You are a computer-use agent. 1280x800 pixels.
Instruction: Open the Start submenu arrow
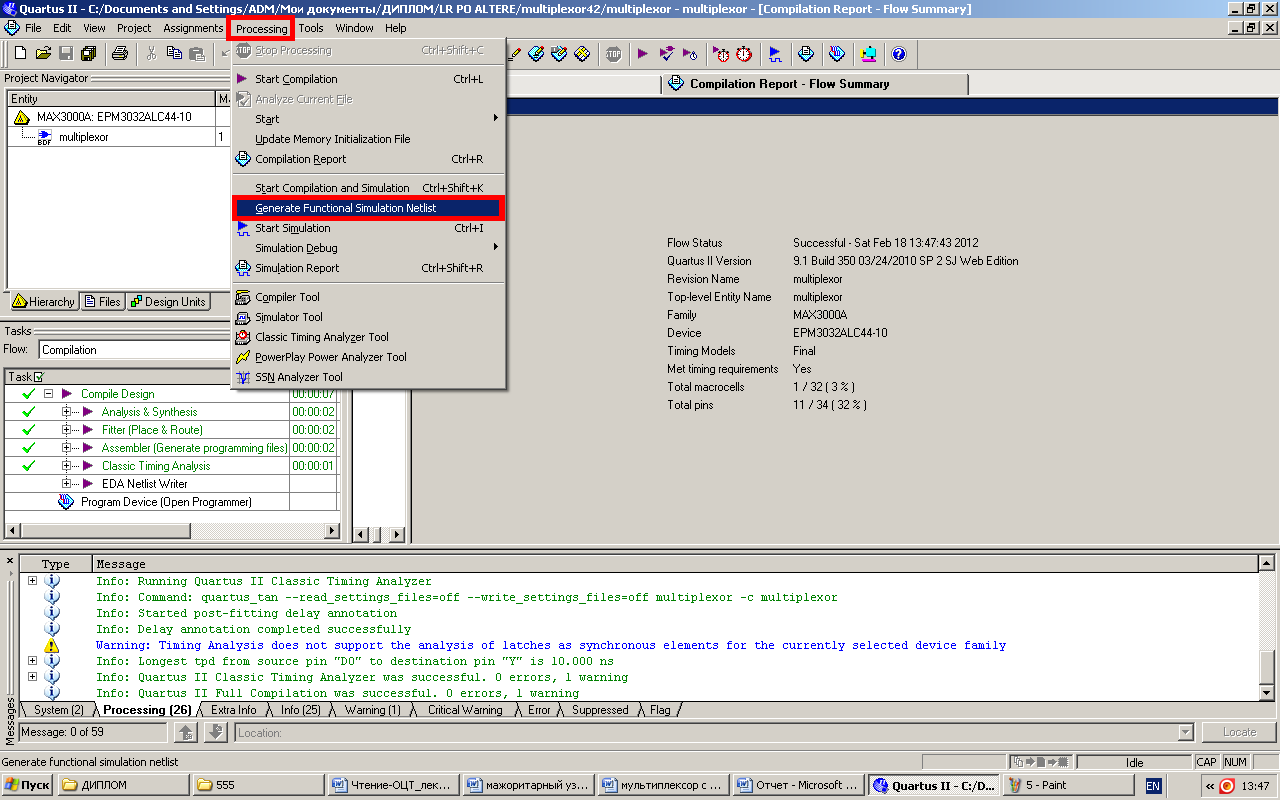[496, 118]
